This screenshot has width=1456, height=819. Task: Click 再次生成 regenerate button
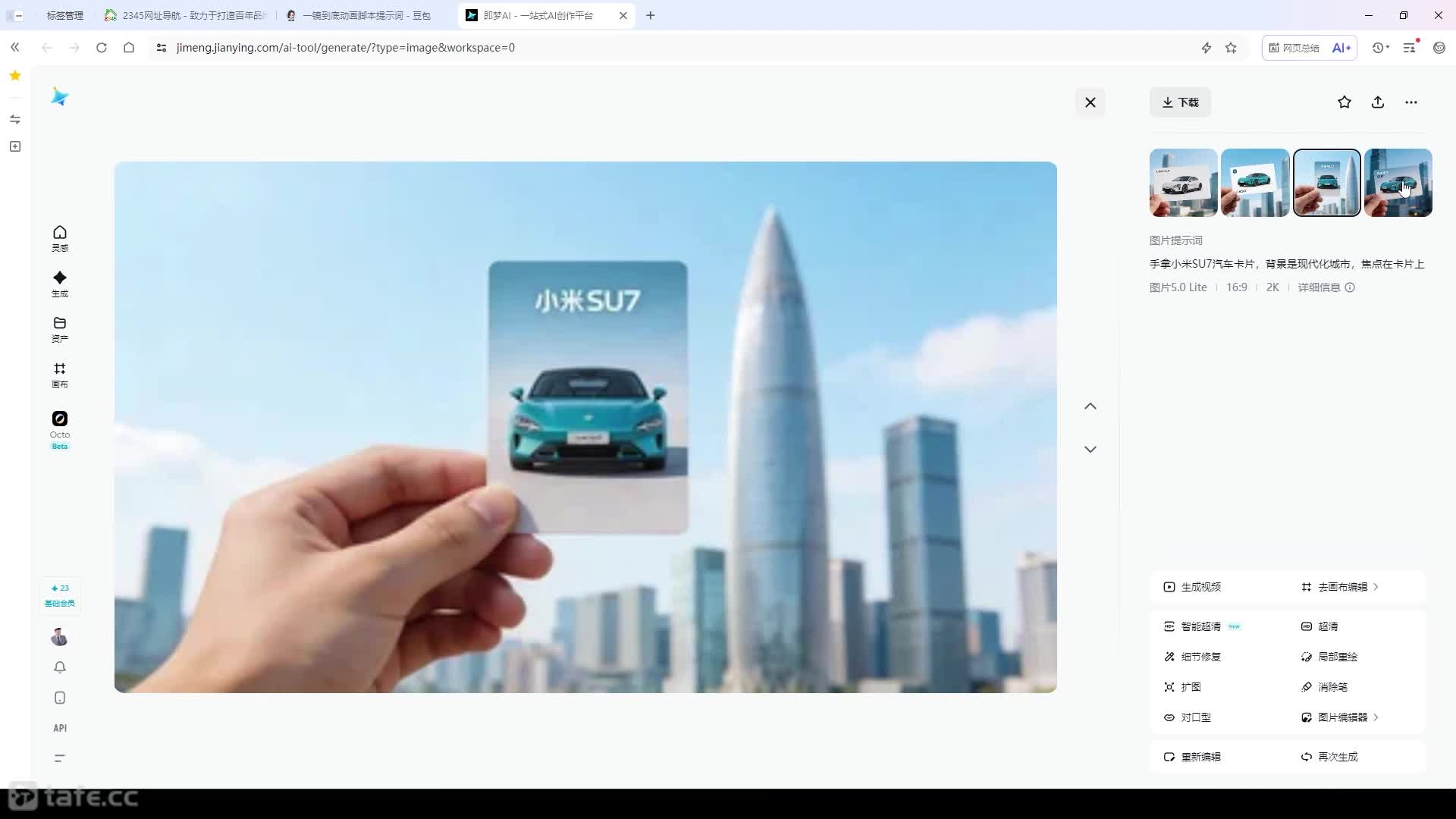(x=1329, y=757)
